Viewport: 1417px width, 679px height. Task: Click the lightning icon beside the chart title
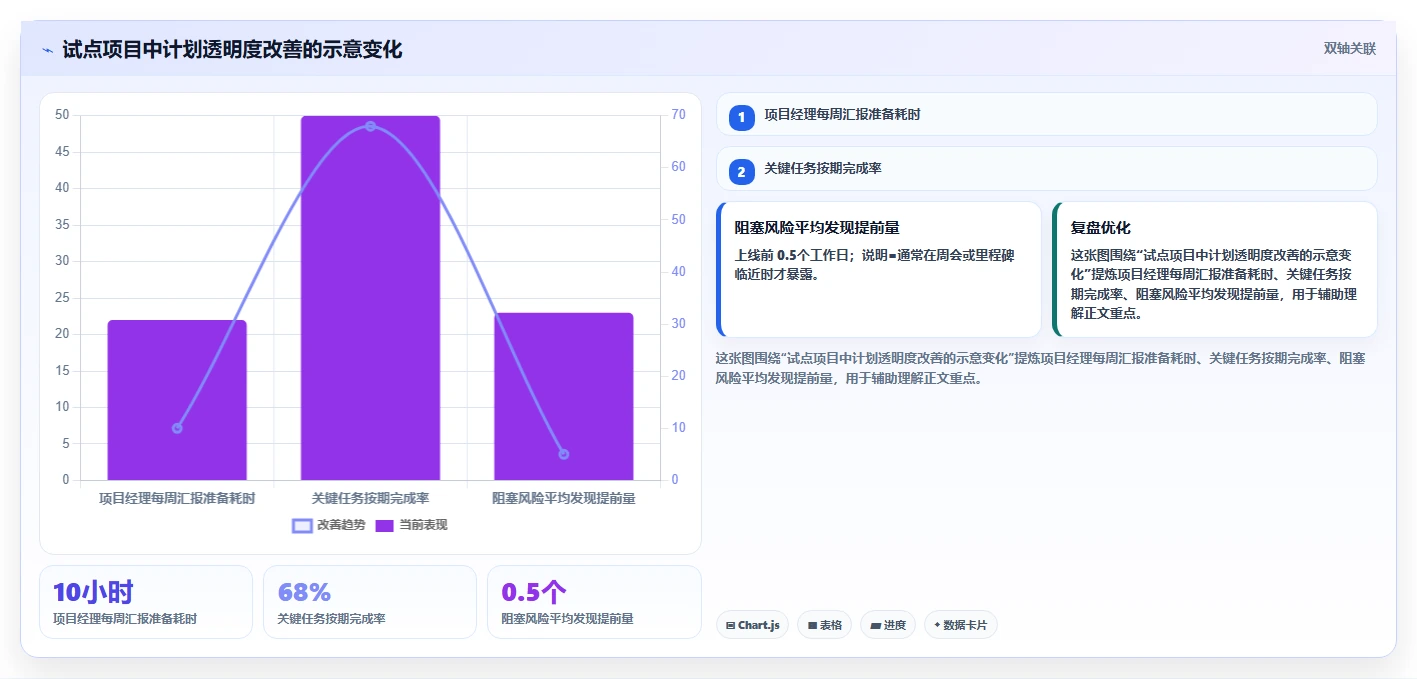48,50
